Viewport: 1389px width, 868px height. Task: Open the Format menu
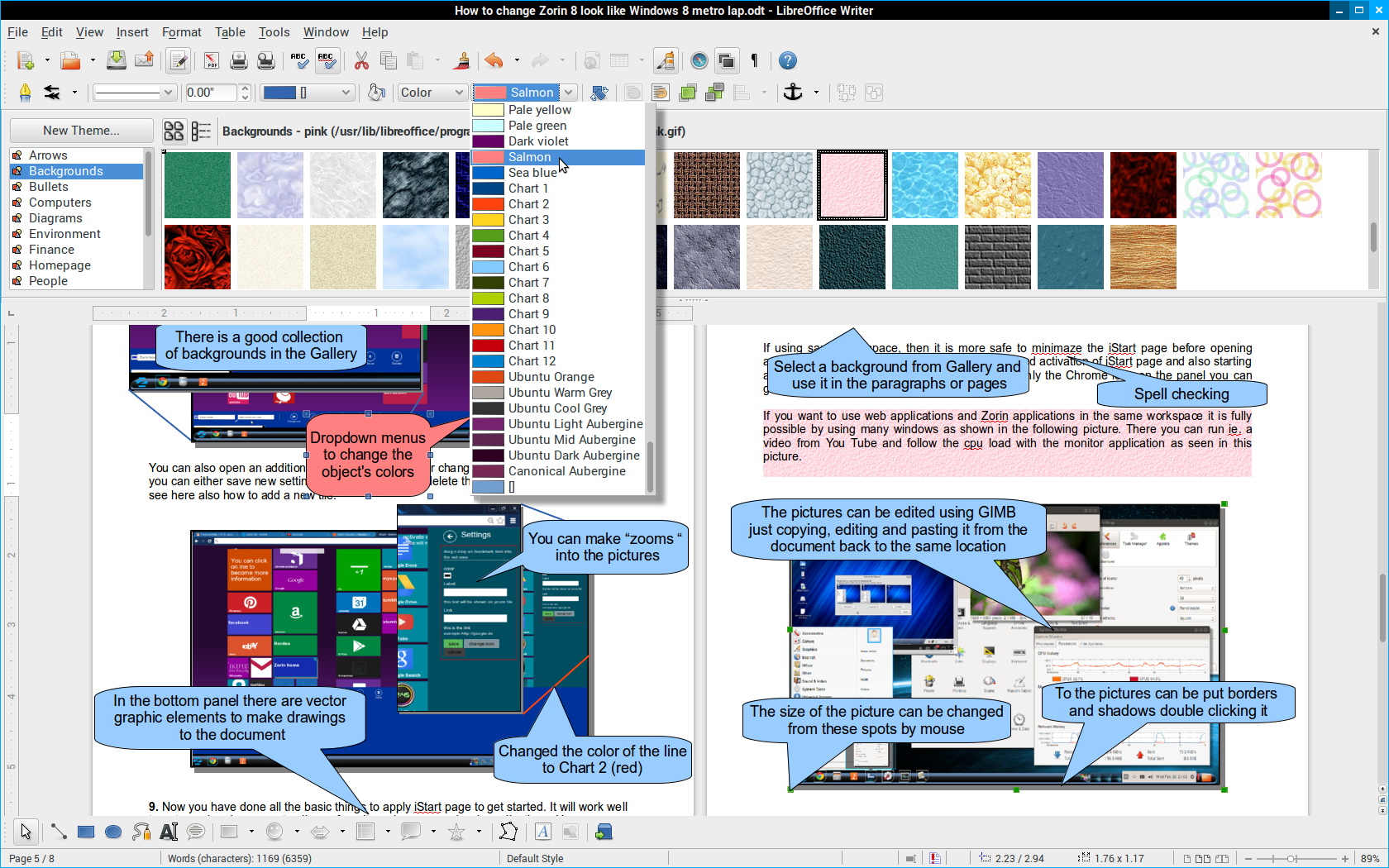click(181, 32)
